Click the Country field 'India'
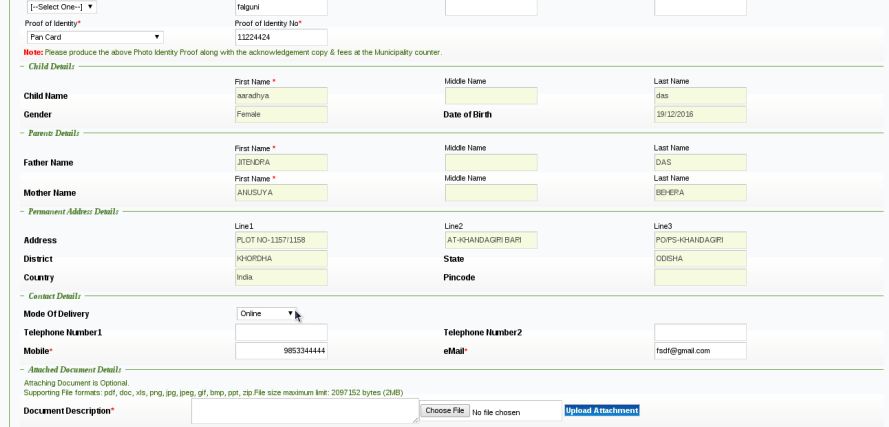Screen dimensions: 889x427 coord(281,277)
